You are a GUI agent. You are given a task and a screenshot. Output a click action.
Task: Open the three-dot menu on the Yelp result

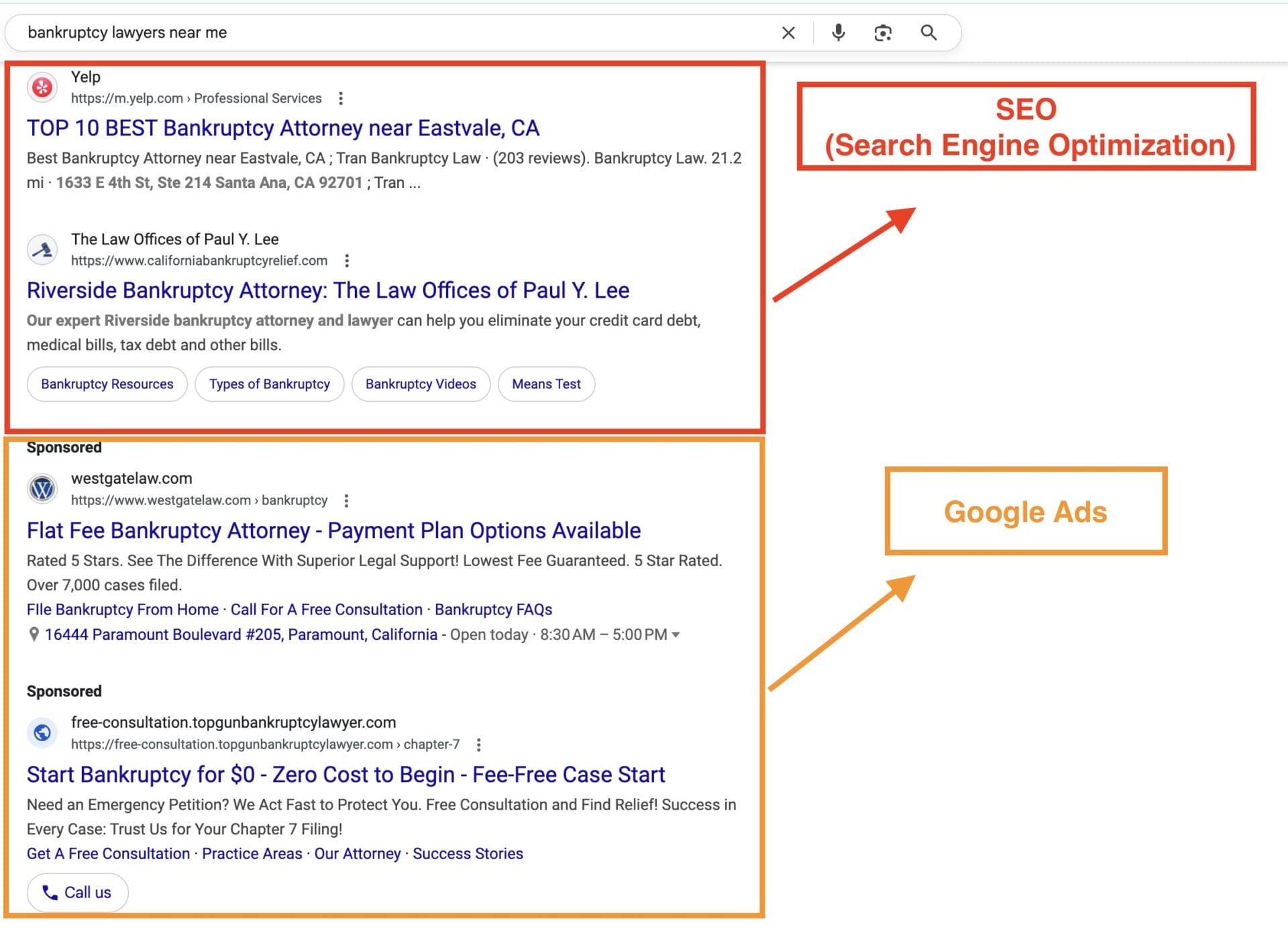pos(342,98)
